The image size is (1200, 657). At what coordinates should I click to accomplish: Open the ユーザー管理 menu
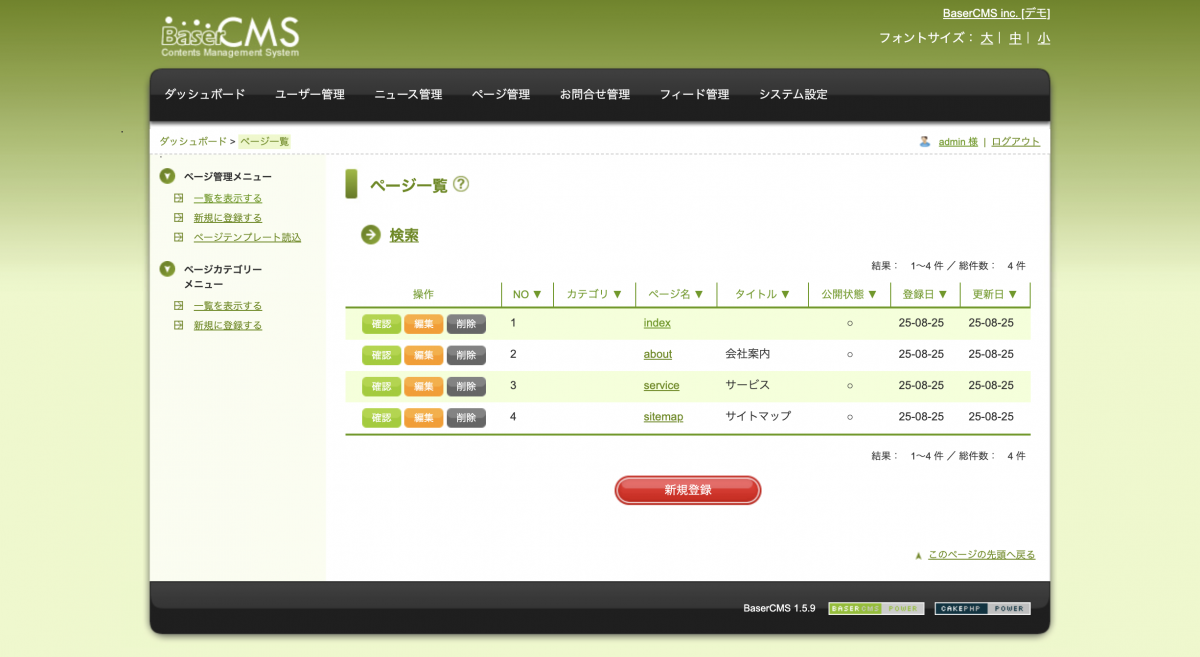(x=310, y=95)
